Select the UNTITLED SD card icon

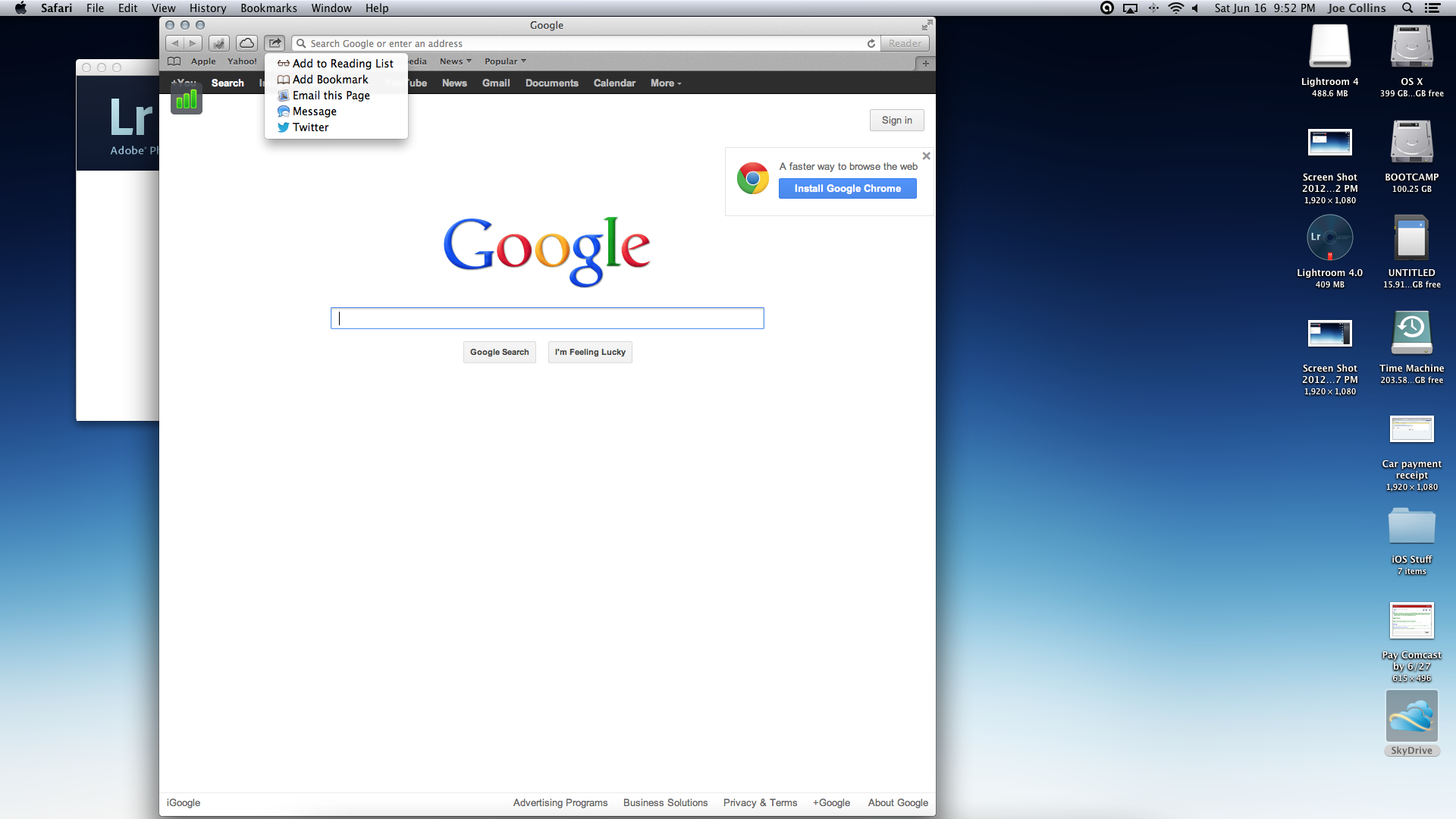(x=1411, y=238)
